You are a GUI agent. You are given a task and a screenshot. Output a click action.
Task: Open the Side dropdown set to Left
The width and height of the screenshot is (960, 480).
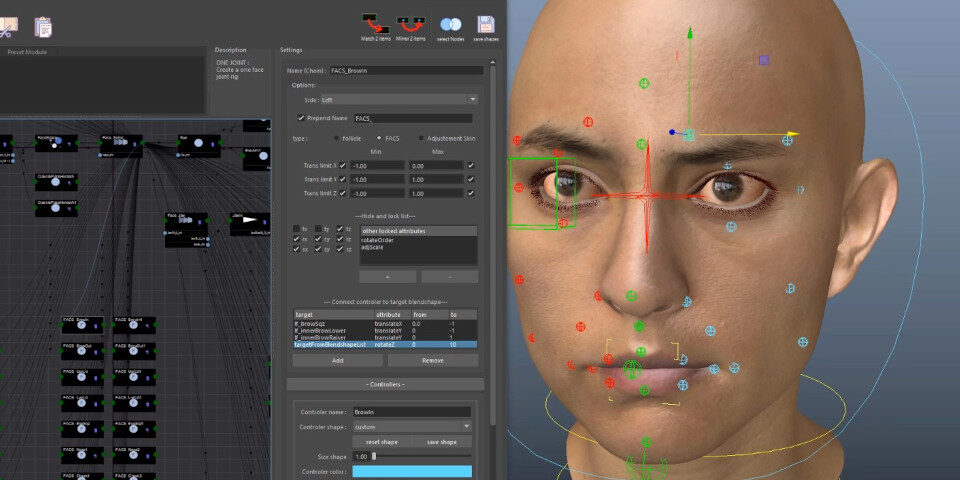point(398,100)
